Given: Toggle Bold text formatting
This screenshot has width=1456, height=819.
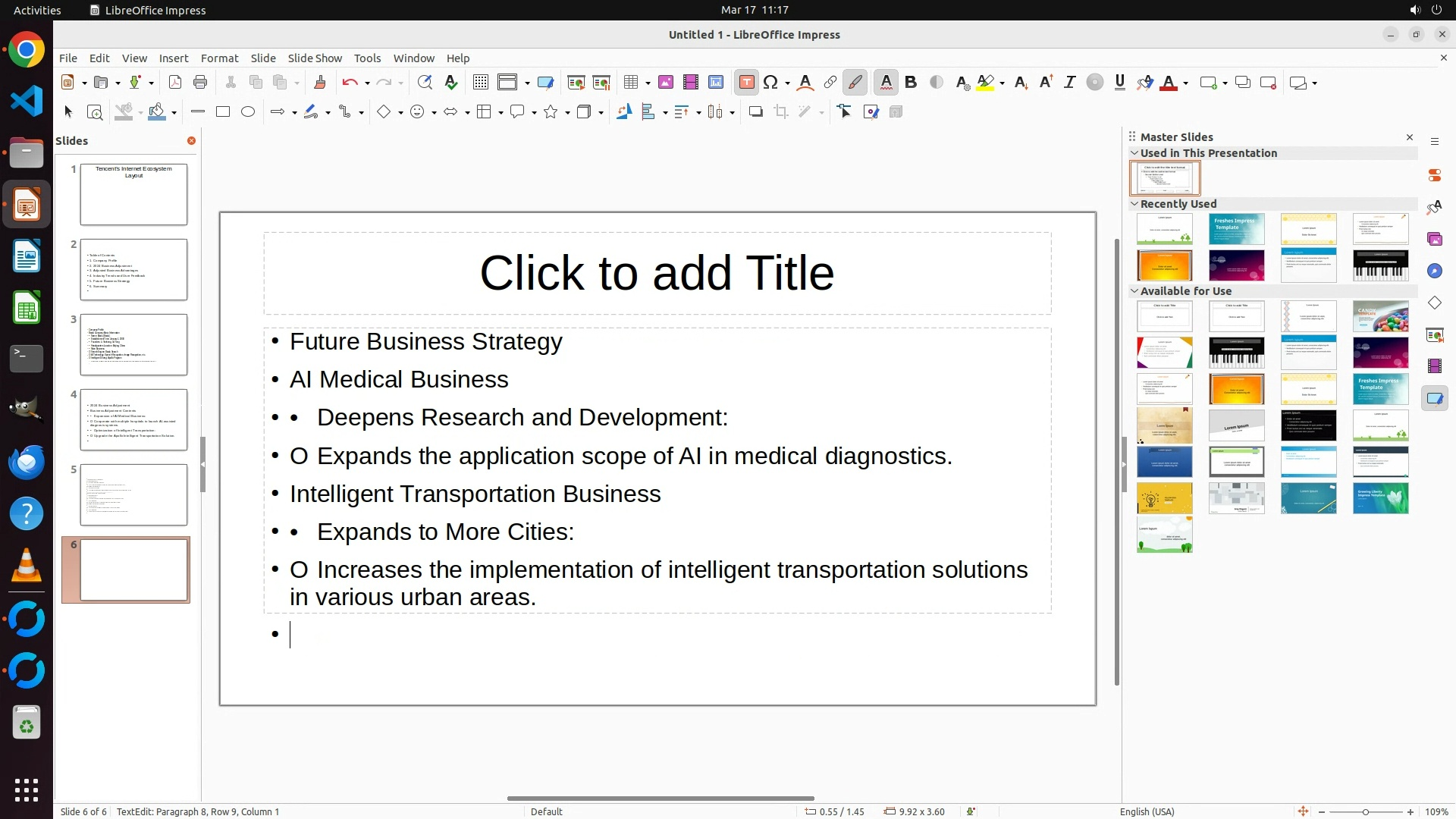Looking at the screenshot, I should click(x=911, y=83).
